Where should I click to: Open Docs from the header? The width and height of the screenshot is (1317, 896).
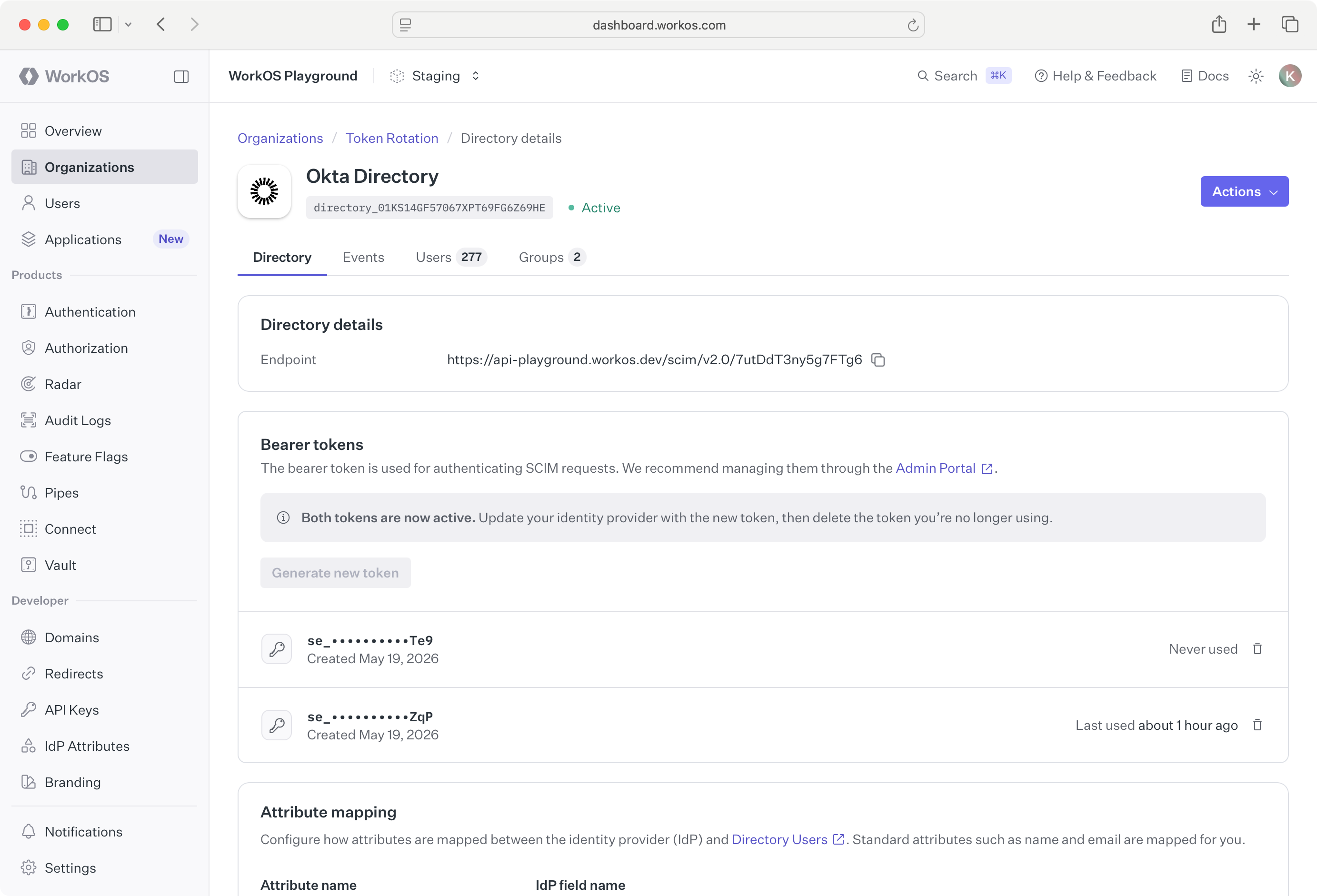[1205, 76]
